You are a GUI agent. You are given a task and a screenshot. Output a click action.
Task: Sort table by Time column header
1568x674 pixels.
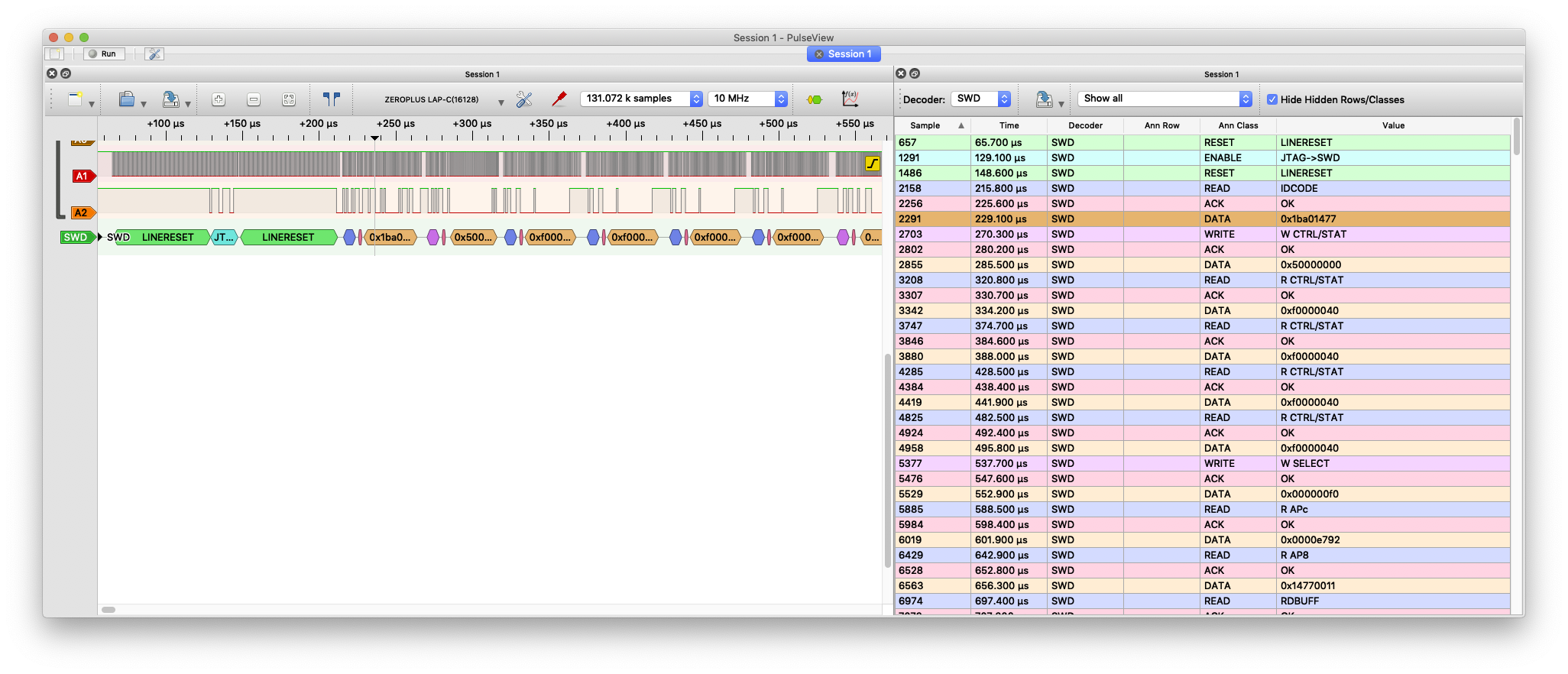pos(1009,125)
